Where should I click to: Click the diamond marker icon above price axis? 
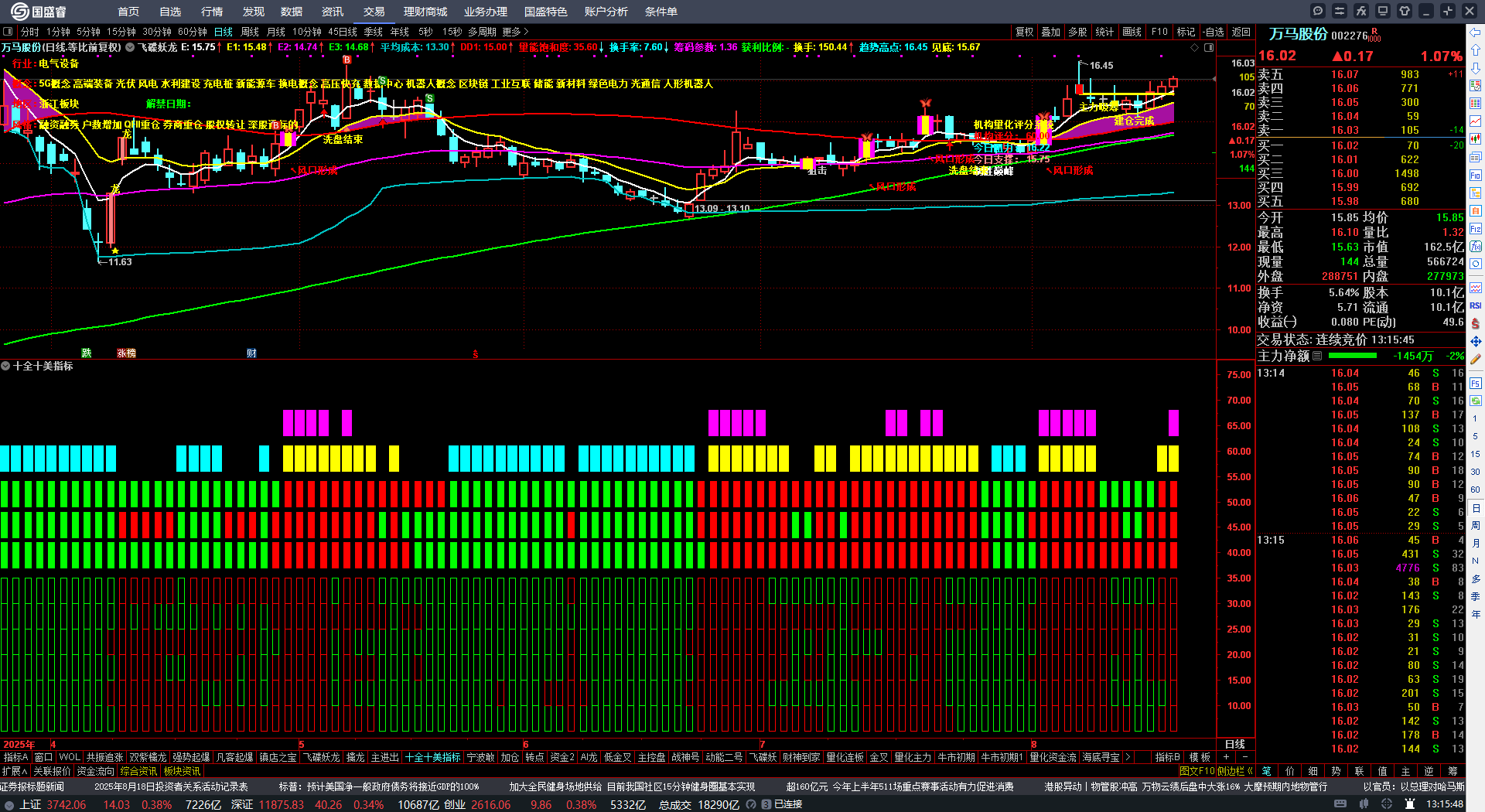[x=1195, y=47]
